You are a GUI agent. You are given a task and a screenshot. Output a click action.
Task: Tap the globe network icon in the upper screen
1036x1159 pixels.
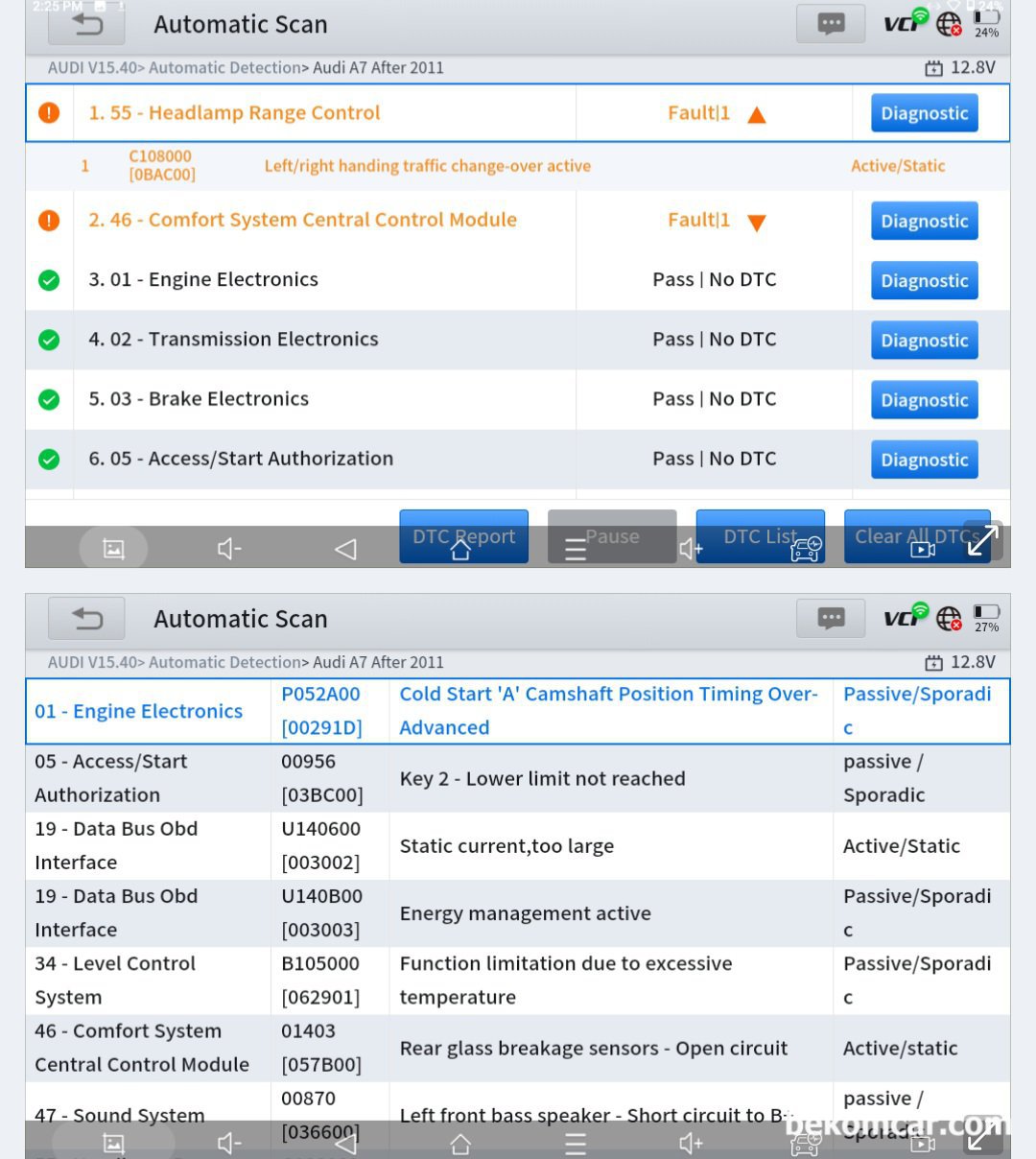click(949, 24)
